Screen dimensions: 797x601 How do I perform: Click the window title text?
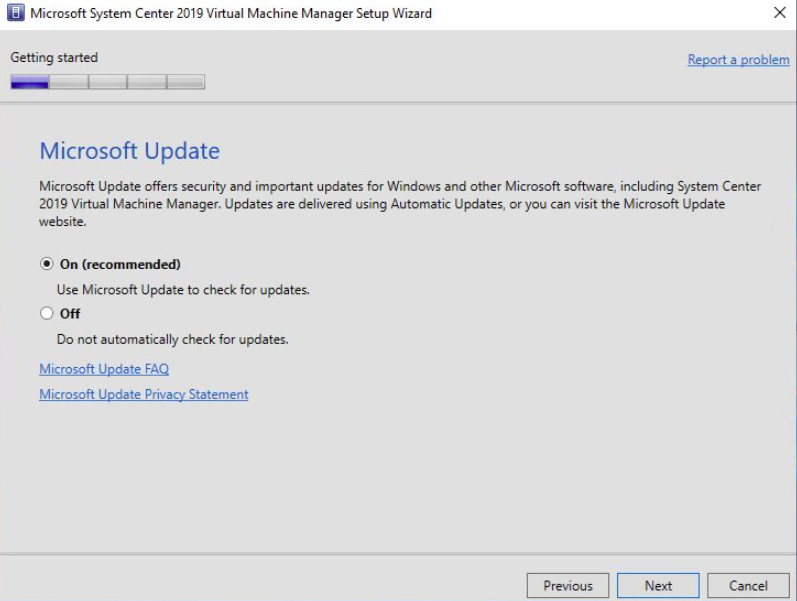point(231,13)
